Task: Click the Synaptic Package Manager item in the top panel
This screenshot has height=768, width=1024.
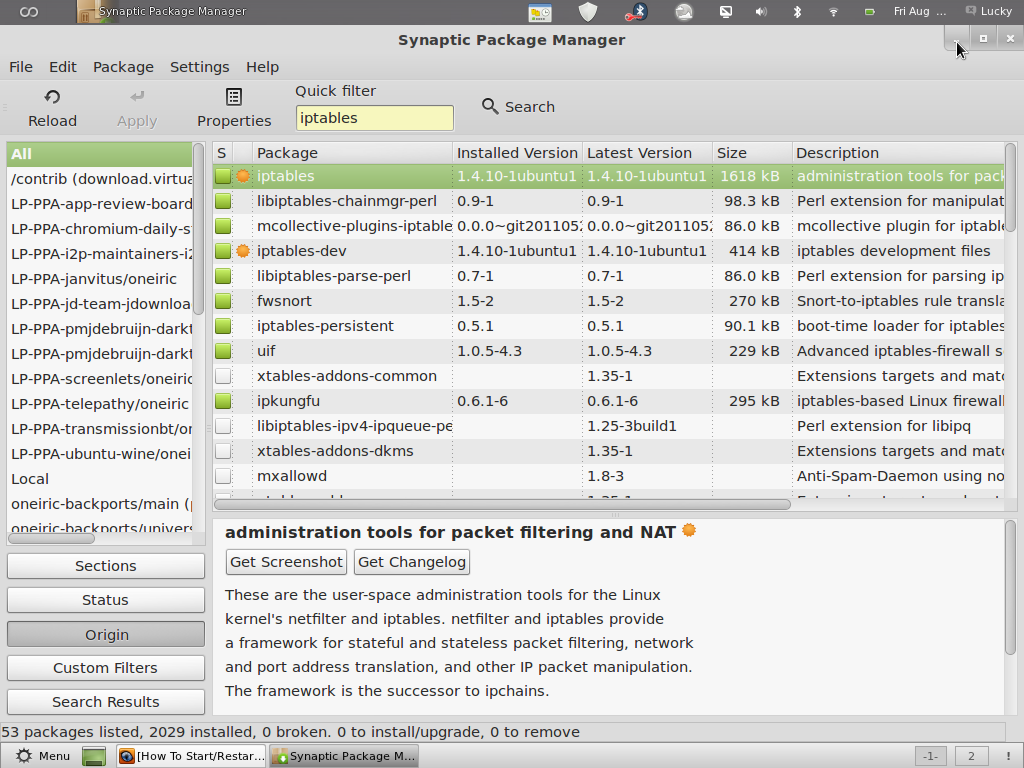Action: (161, 12)
